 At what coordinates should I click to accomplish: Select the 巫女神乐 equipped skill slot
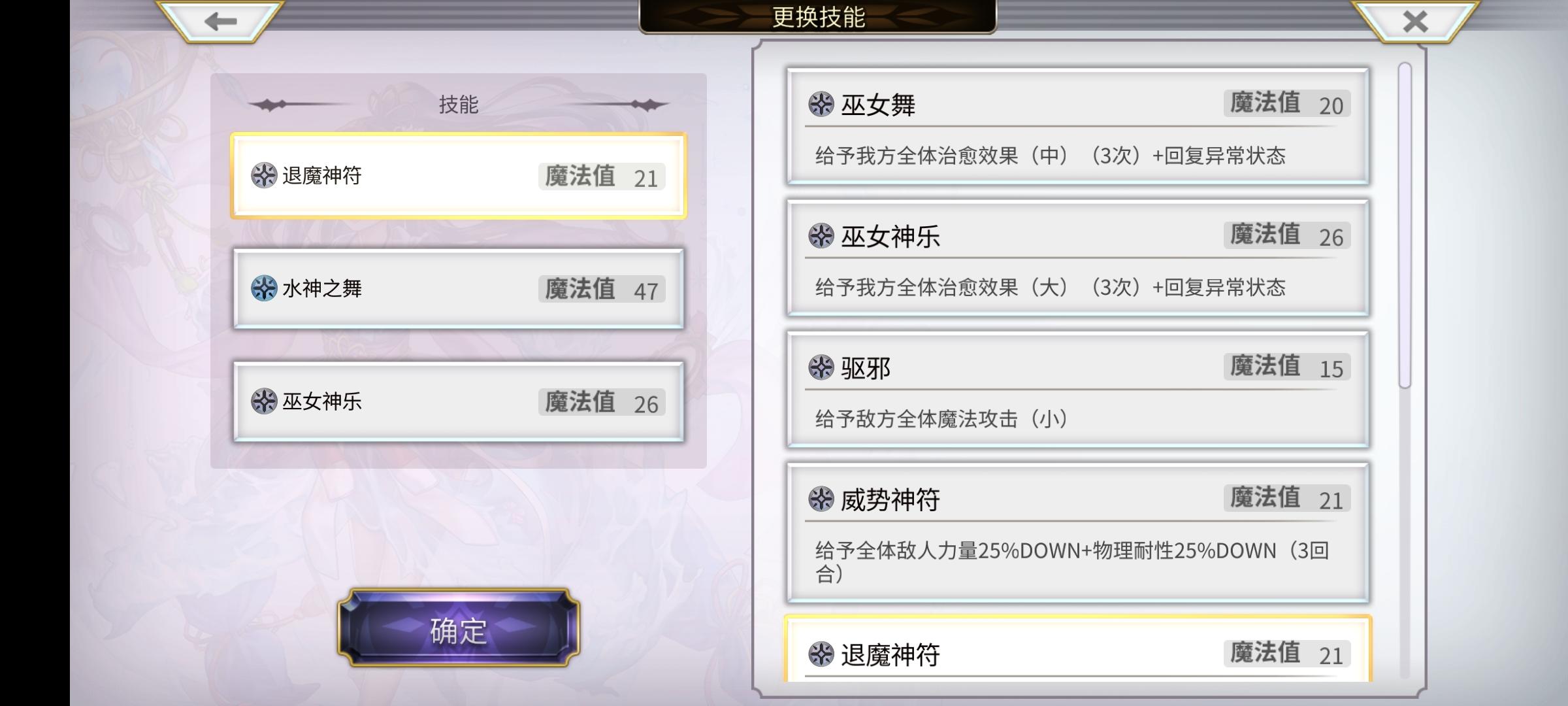(x=459, y=401)
